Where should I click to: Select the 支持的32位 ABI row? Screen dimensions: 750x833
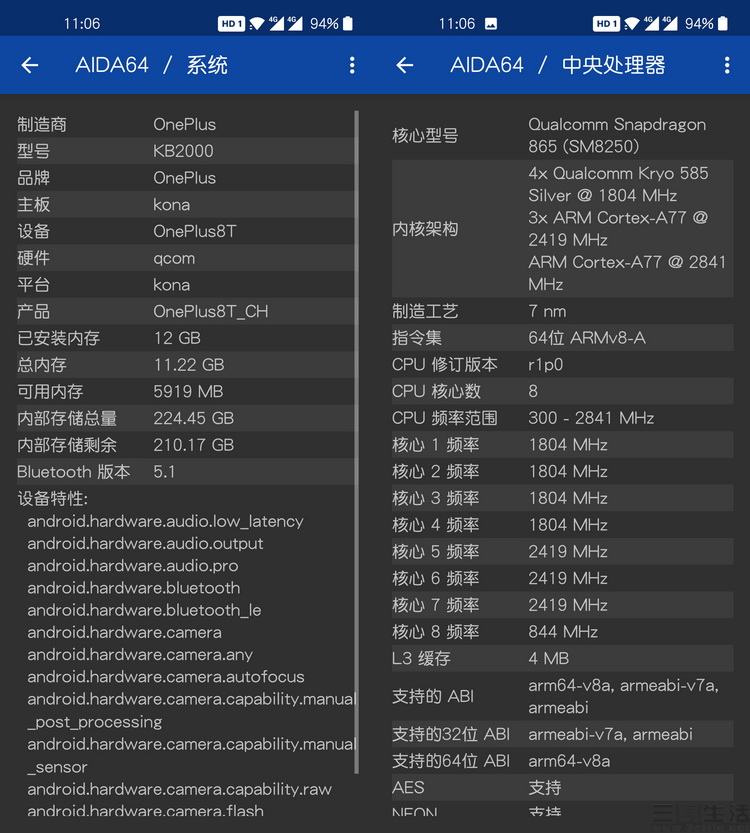pyautogui.click(x=562, y=734)
